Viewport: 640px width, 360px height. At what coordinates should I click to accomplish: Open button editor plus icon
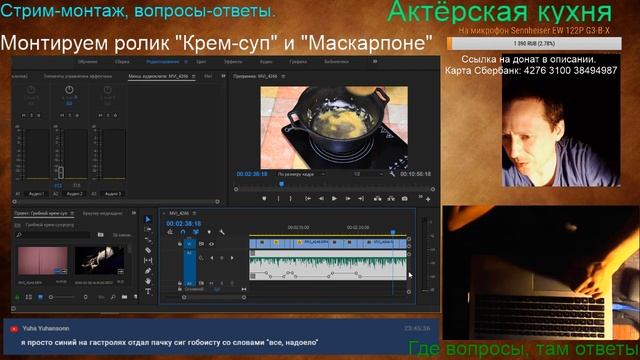pos(428,199)
